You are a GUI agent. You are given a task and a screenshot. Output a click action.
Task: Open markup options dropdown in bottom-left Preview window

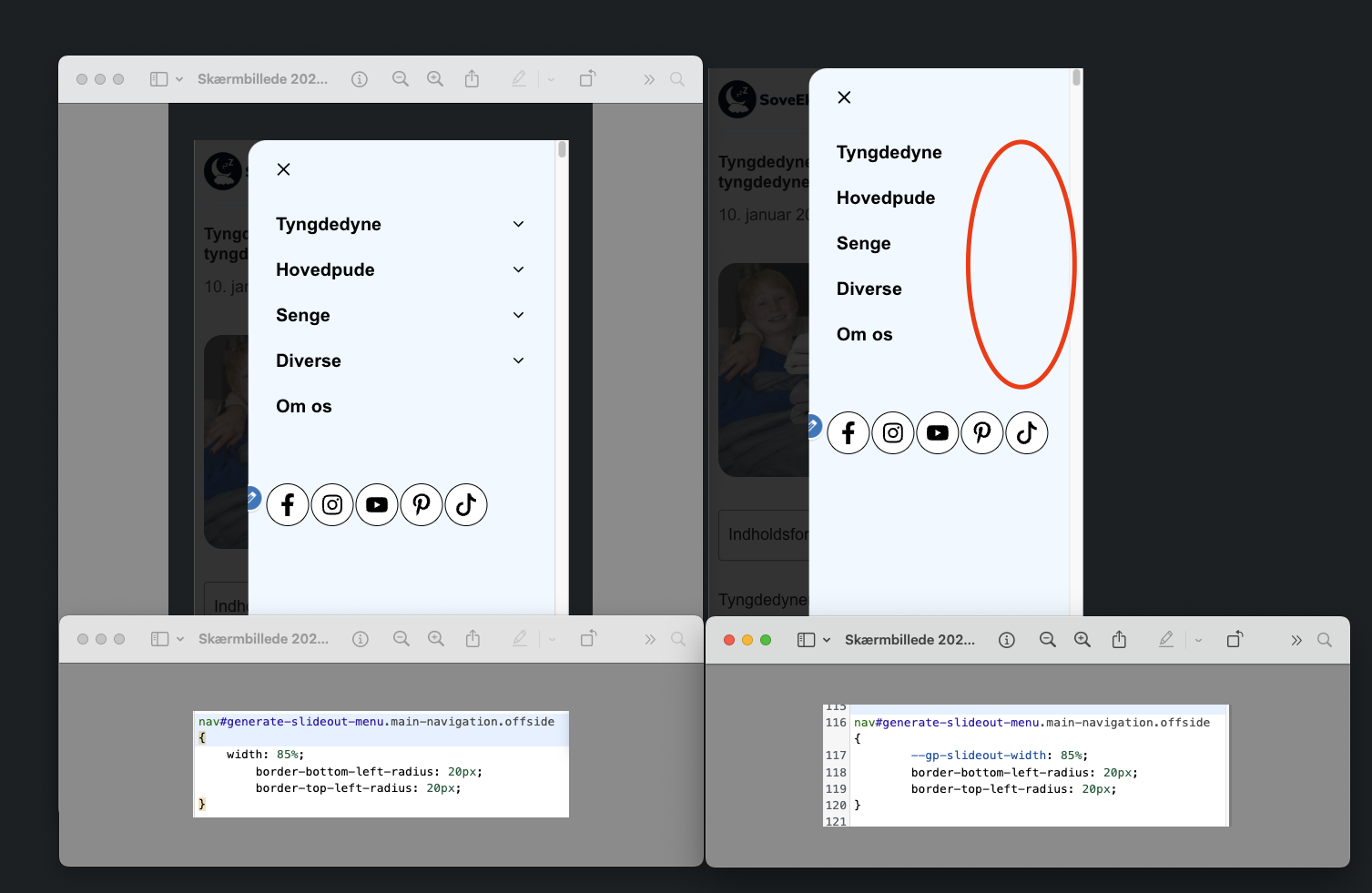click(x=552, y=639)
